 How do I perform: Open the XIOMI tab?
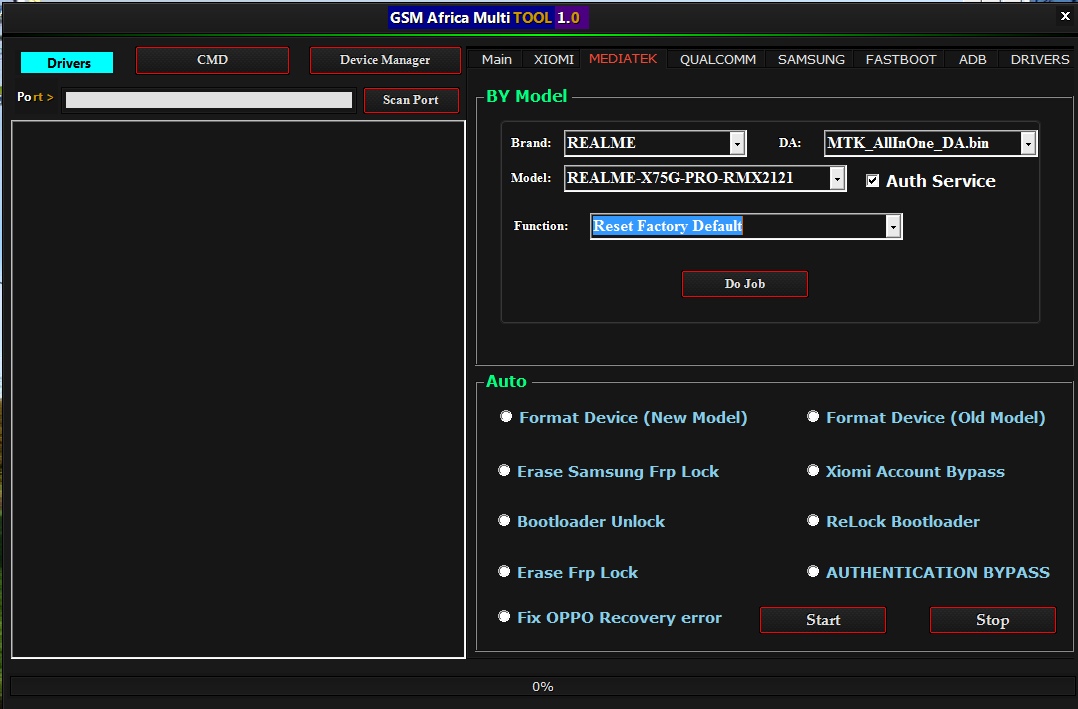point(553,59)
